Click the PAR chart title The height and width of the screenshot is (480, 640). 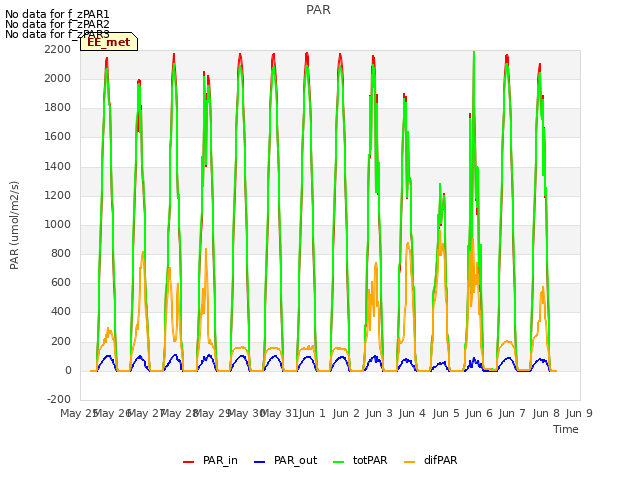point(318,10)
